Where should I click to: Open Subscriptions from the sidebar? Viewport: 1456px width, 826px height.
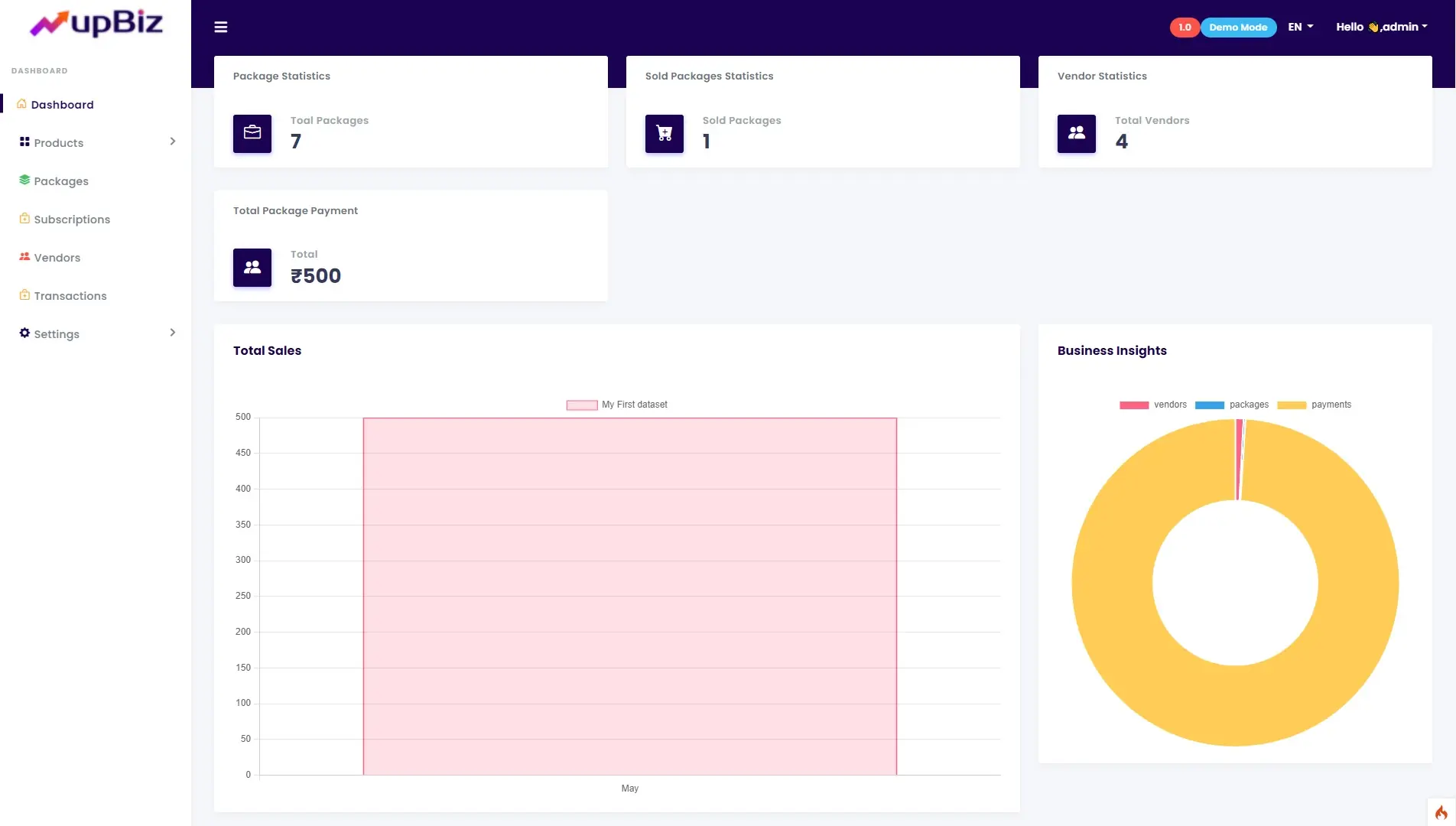coord(72,220)
